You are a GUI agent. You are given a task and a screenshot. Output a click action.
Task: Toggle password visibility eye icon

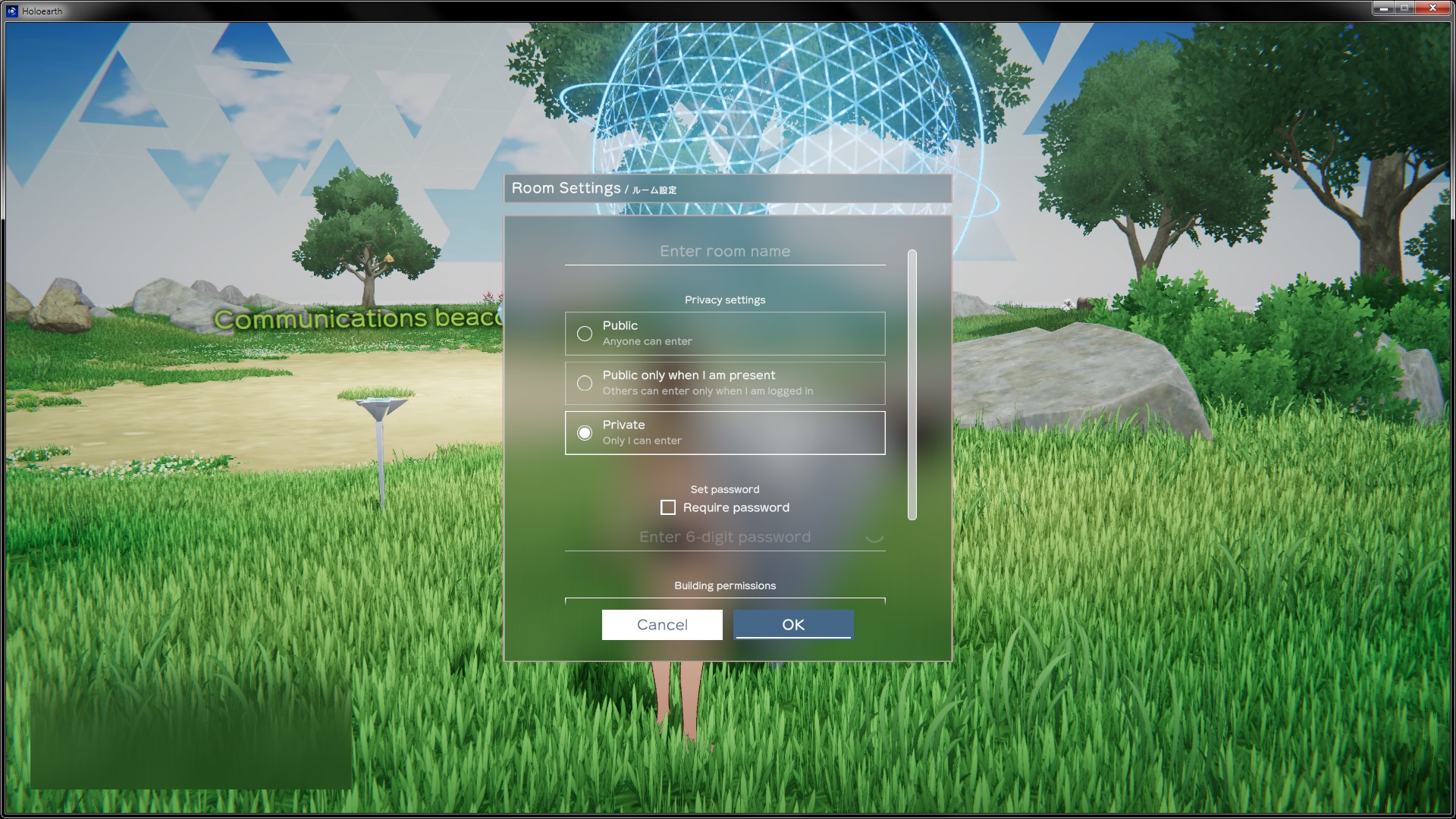tap(874, 538)
